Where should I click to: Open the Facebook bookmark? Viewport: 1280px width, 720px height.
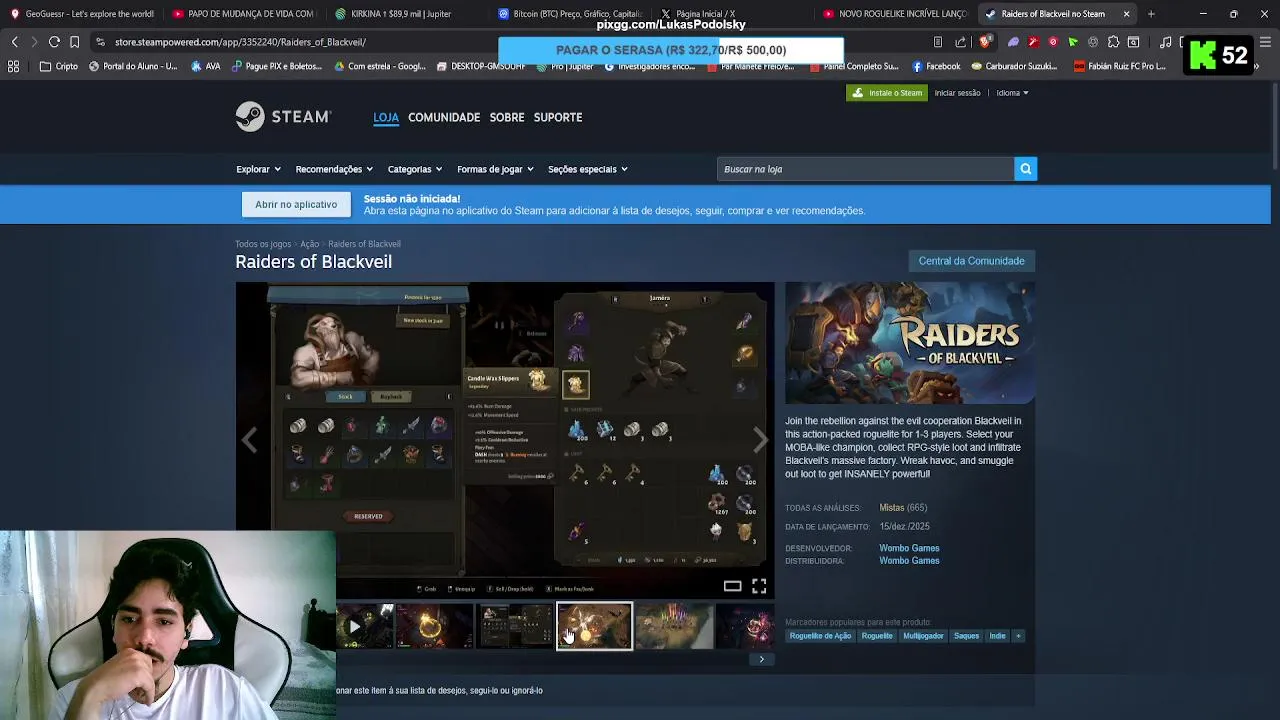point(935,66)
